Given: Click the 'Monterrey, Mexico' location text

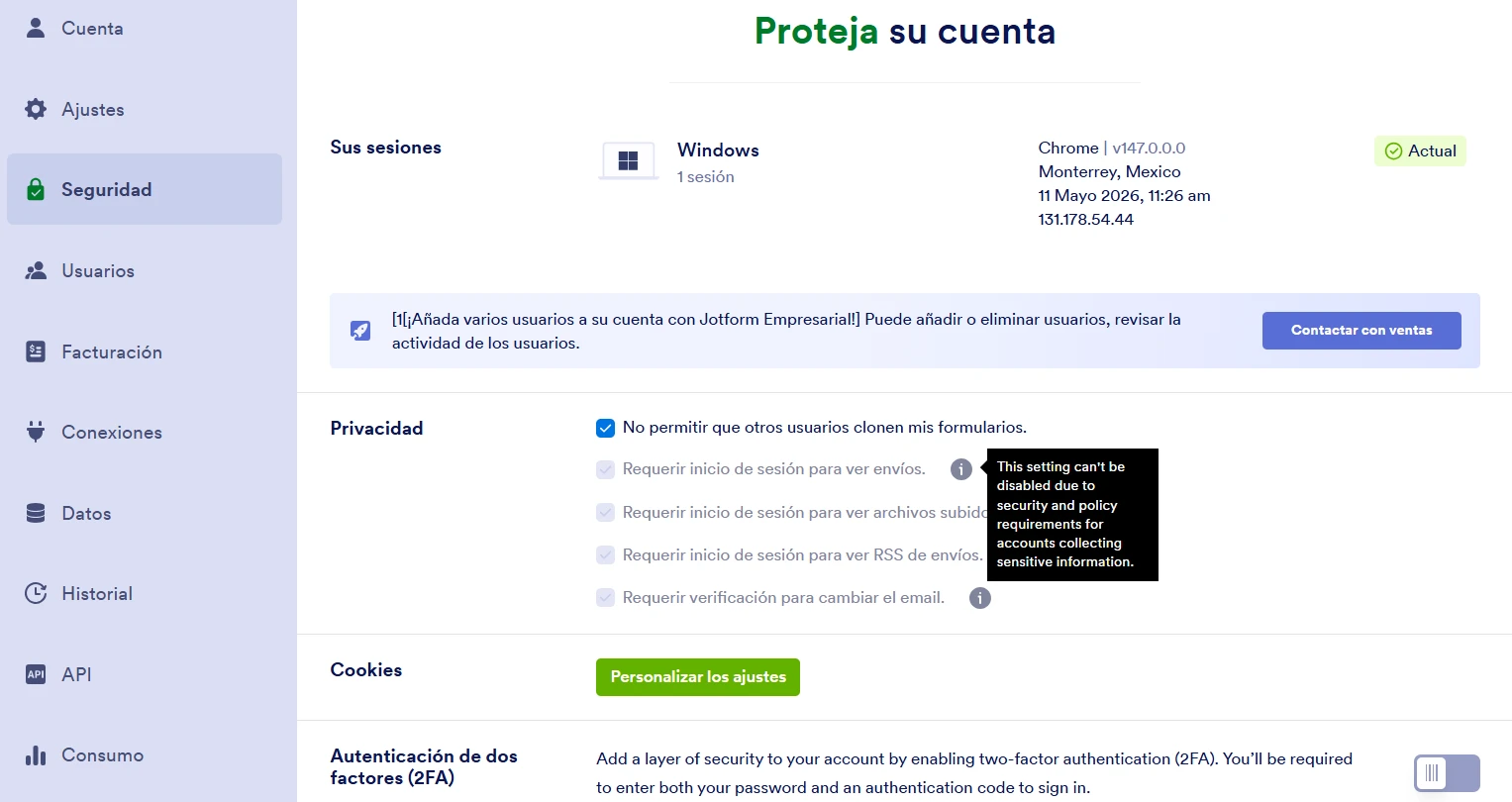Looking at the screenshot, I should tap(1109, 171).
